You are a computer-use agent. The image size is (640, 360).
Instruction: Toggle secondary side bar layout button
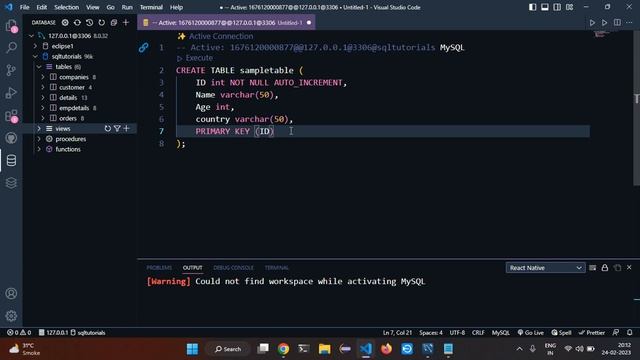(x=557, y=7)
